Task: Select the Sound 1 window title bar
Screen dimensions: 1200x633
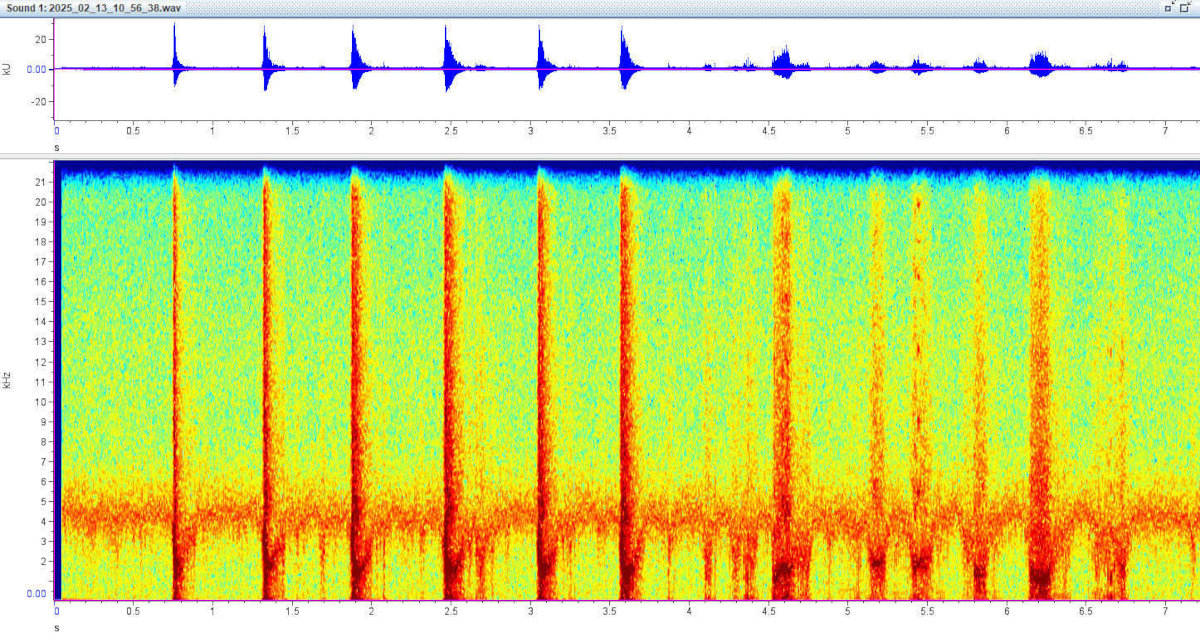Action: coord(600,7)
